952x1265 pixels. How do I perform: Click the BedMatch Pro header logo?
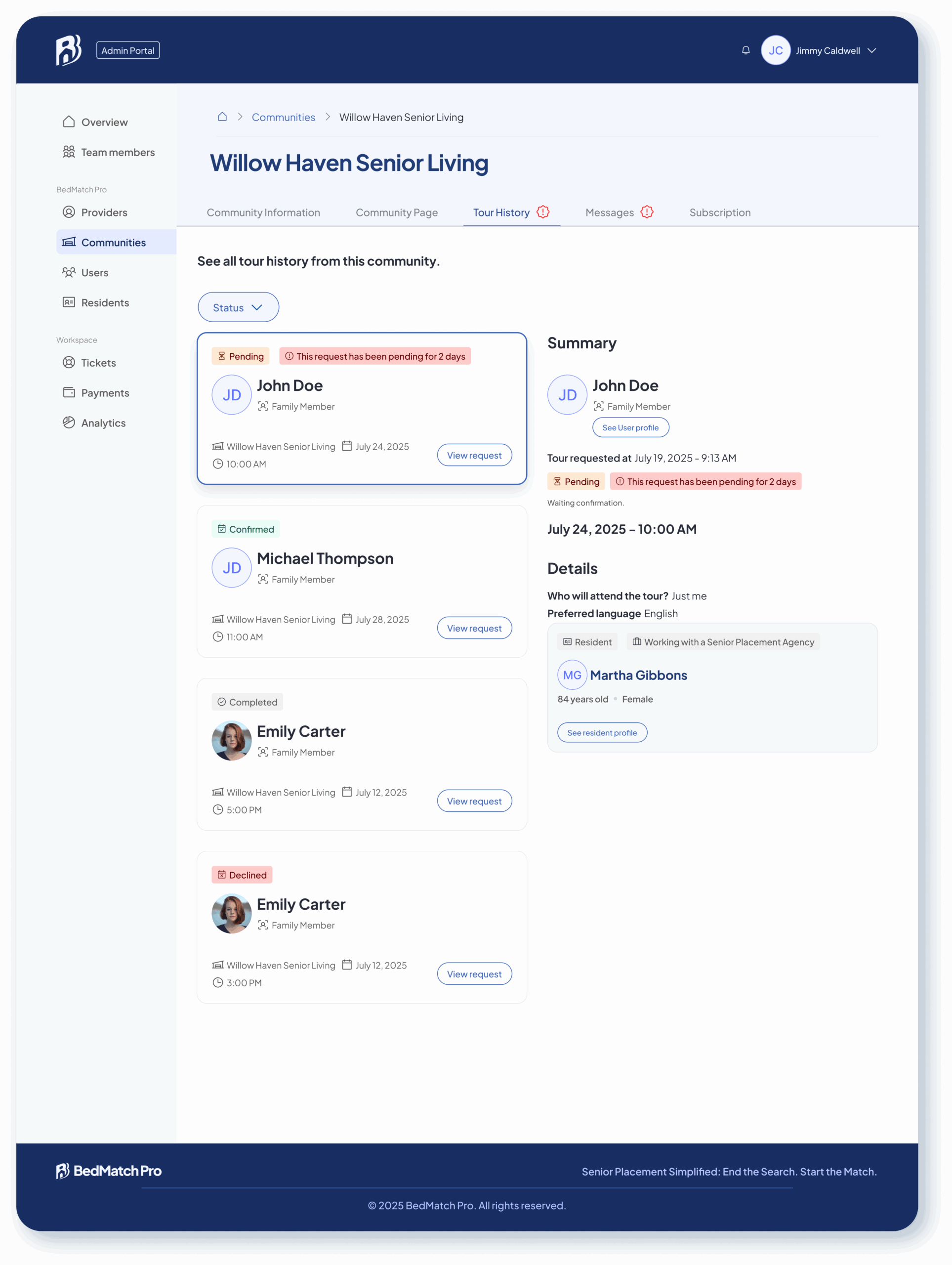pyautogui.click(x=69, y=50)
